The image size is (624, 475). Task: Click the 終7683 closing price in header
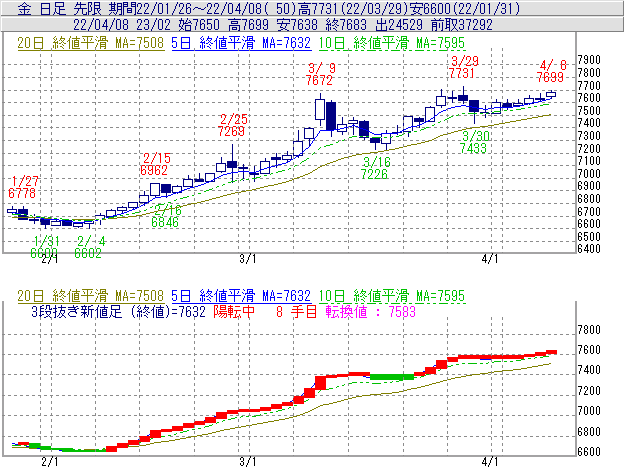346,25
